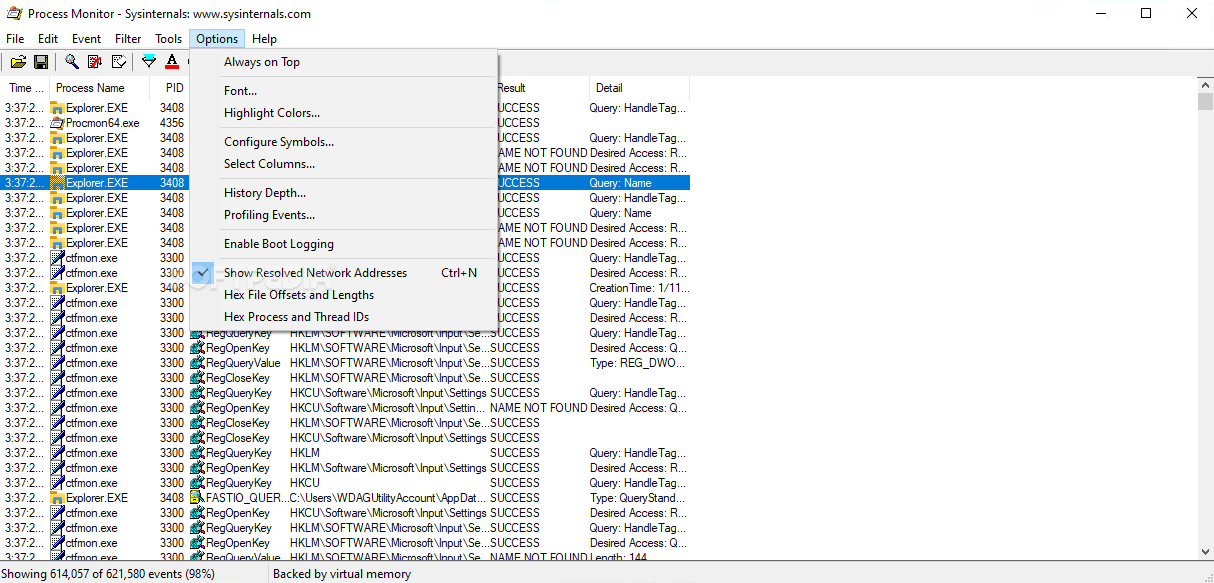Sort by the Time column header
The width and height of the screenshot is (1214, 583).
click(x=25, y=88)
